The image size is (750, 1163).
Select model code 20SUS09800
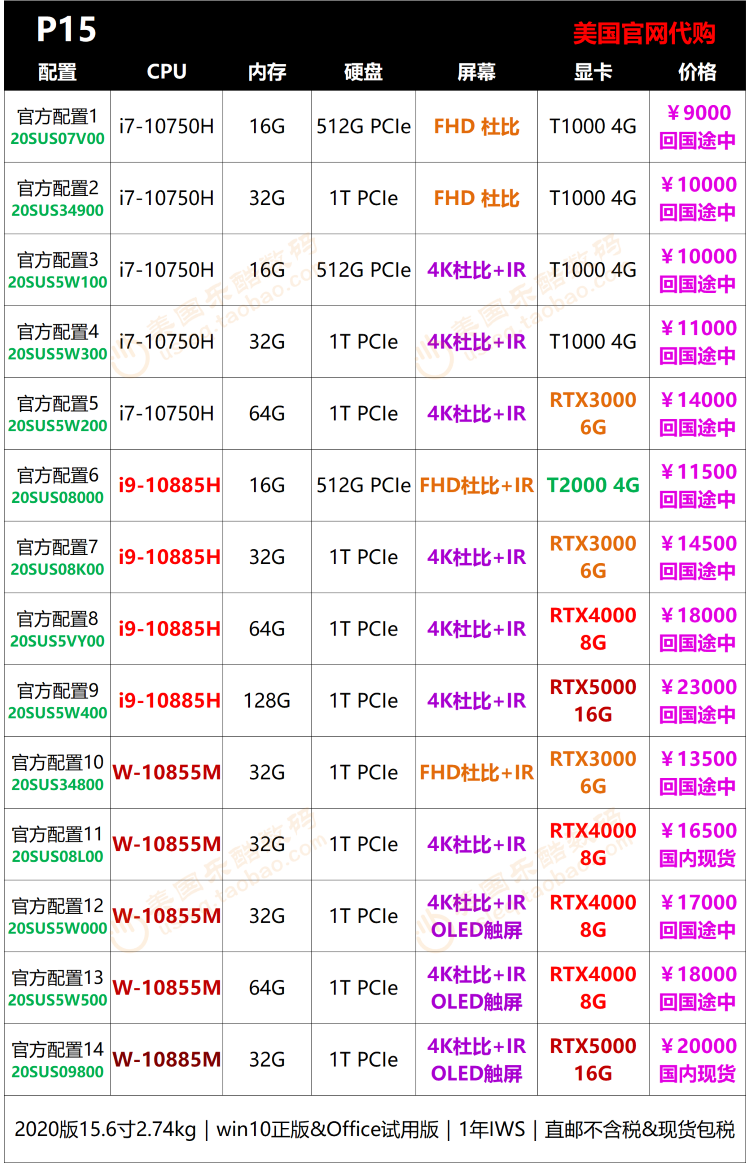(x=57, y=1073)
